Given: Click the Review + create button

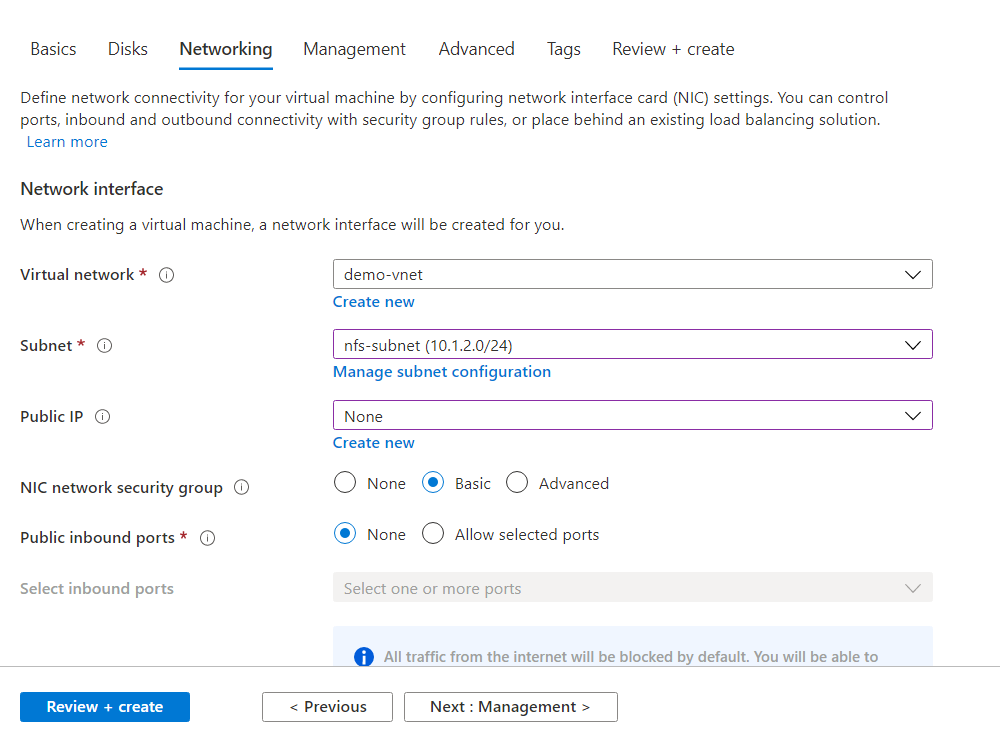Looking at the screenshot, I should [105, 707].
